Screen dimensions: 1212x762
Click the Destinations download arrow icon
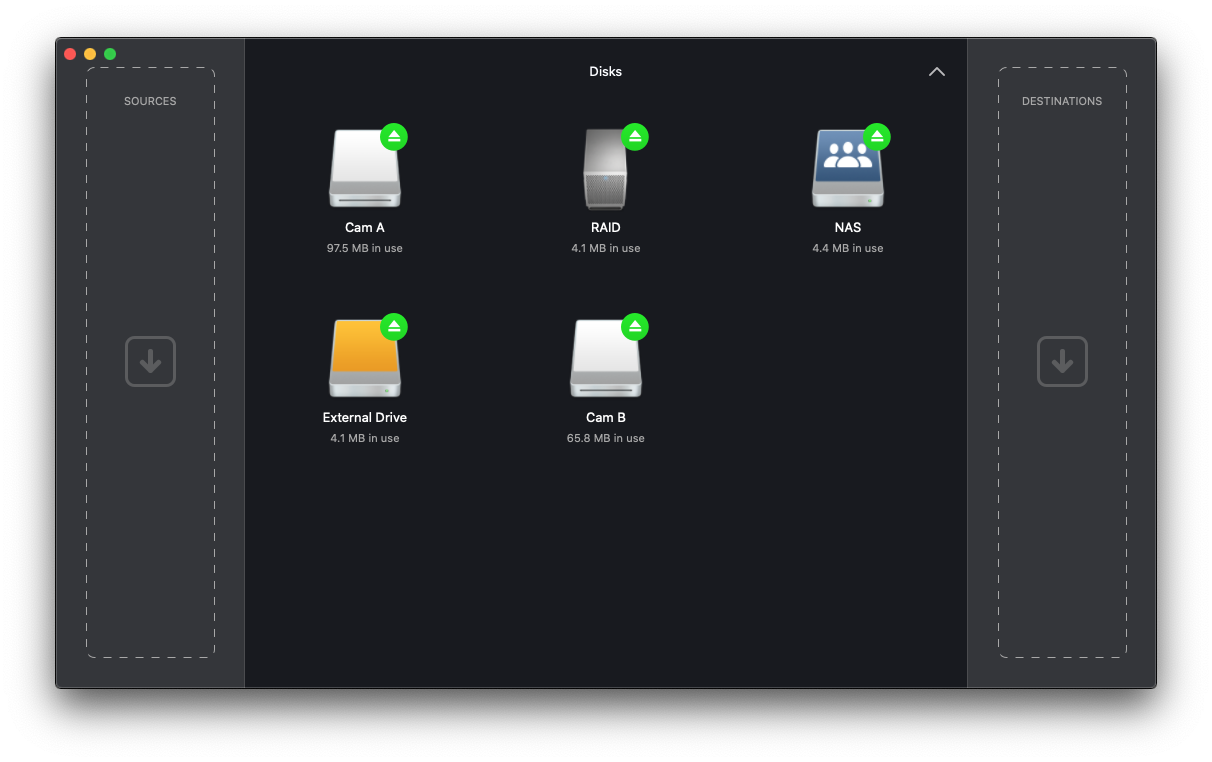point(1062,362)
